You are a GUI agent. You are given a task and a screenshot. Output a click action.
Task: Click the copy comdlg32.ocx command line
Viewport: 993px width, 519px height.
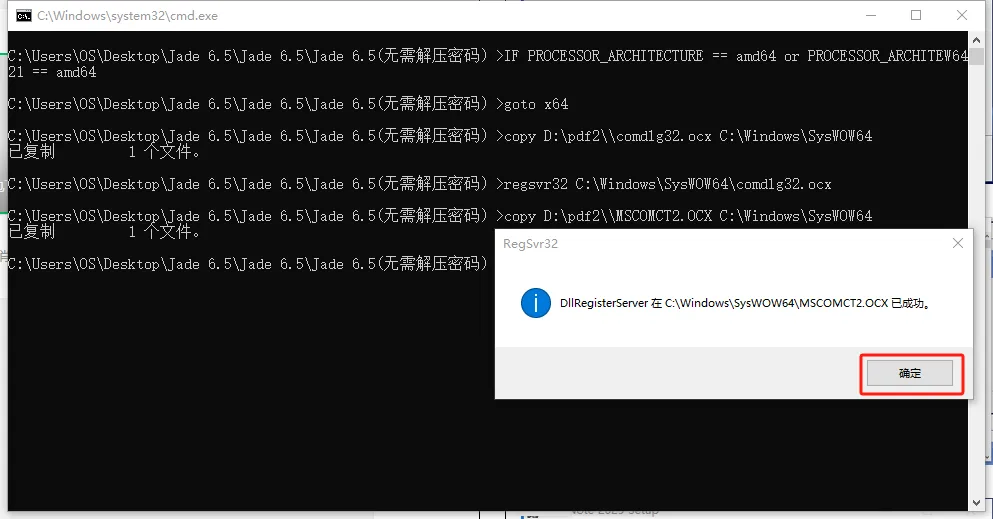click(x=440, y=136)
